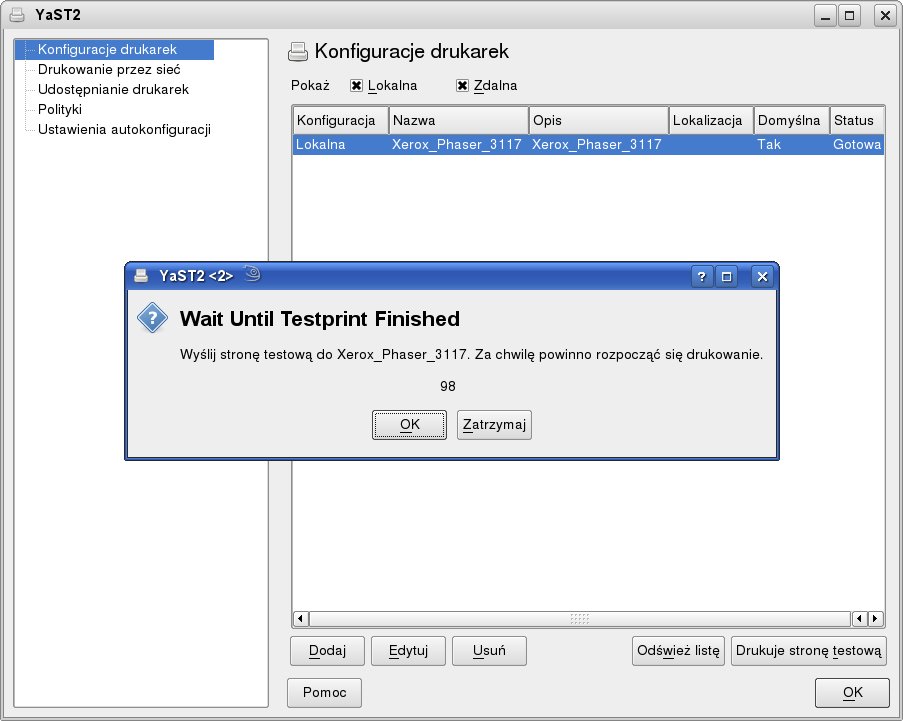
Task: Click the openSUSE gecko icon in the dialog title
Action: pos(252,275)
